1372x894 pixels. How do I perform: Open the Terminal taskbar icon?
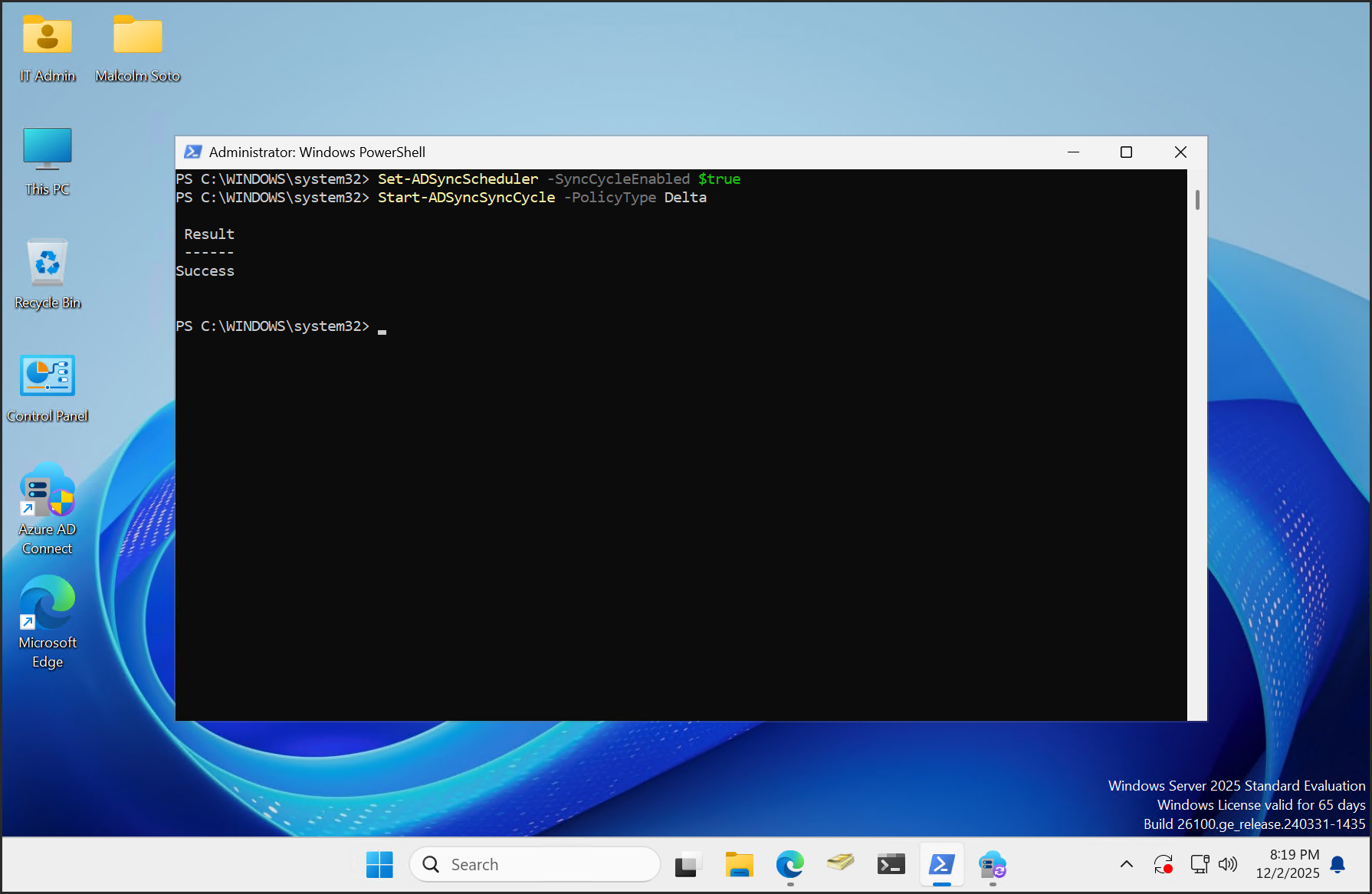pos(891,865)
